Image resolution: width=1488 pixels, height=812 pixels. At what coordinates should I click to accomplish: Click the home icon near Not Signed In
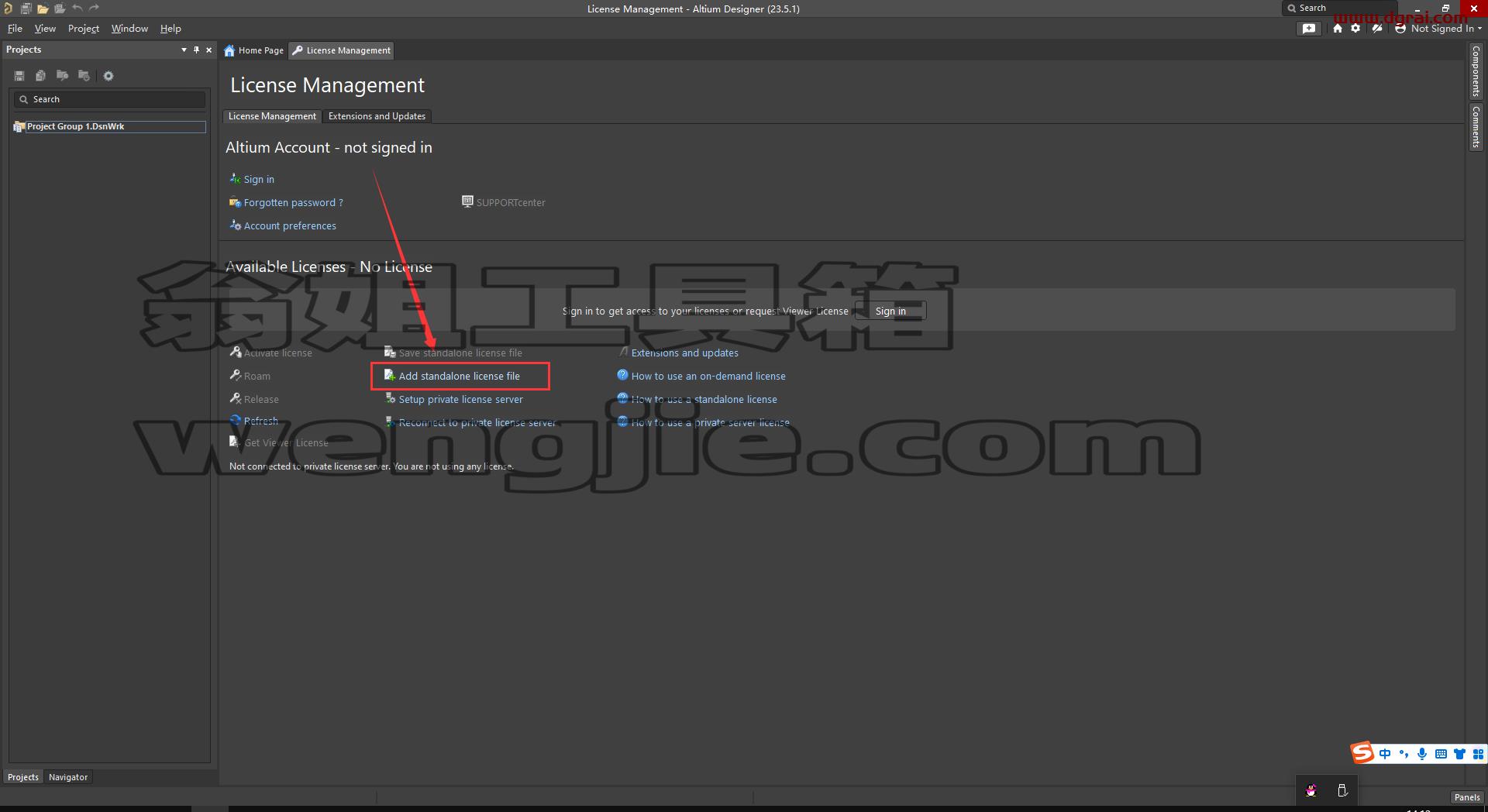point(1338,29)
